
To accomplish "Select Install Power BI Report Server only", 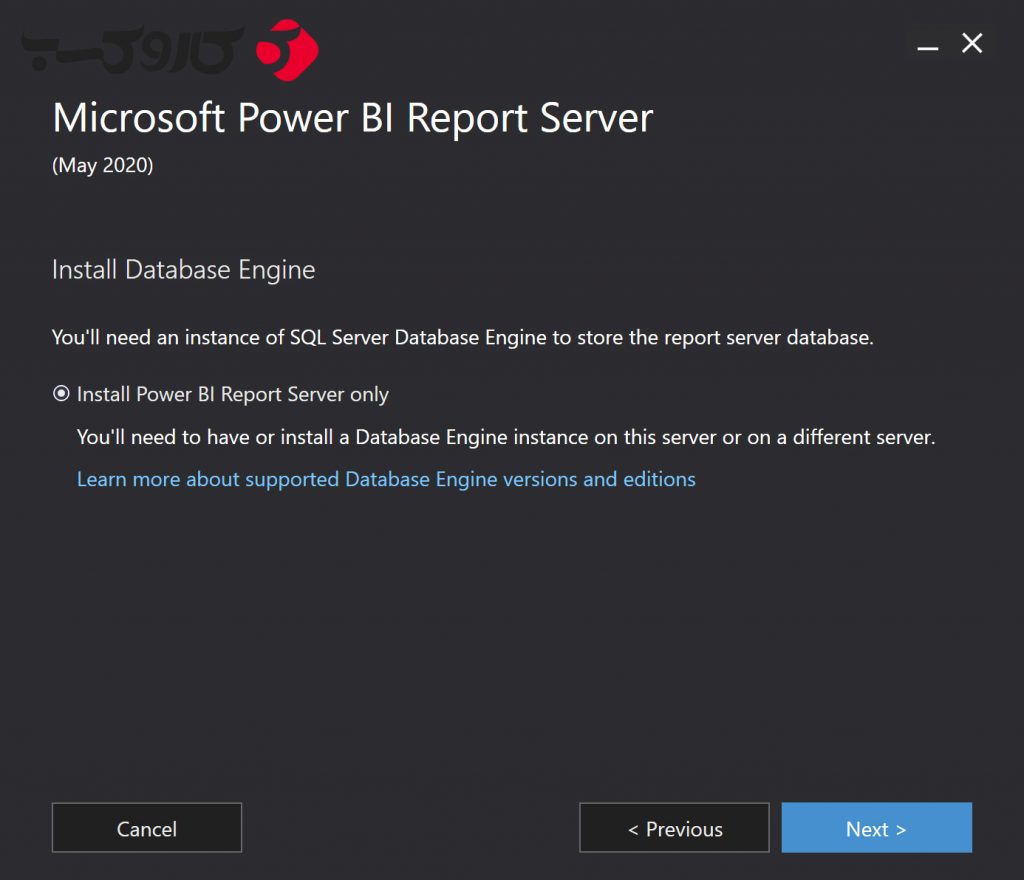I will tap(232, 394).
